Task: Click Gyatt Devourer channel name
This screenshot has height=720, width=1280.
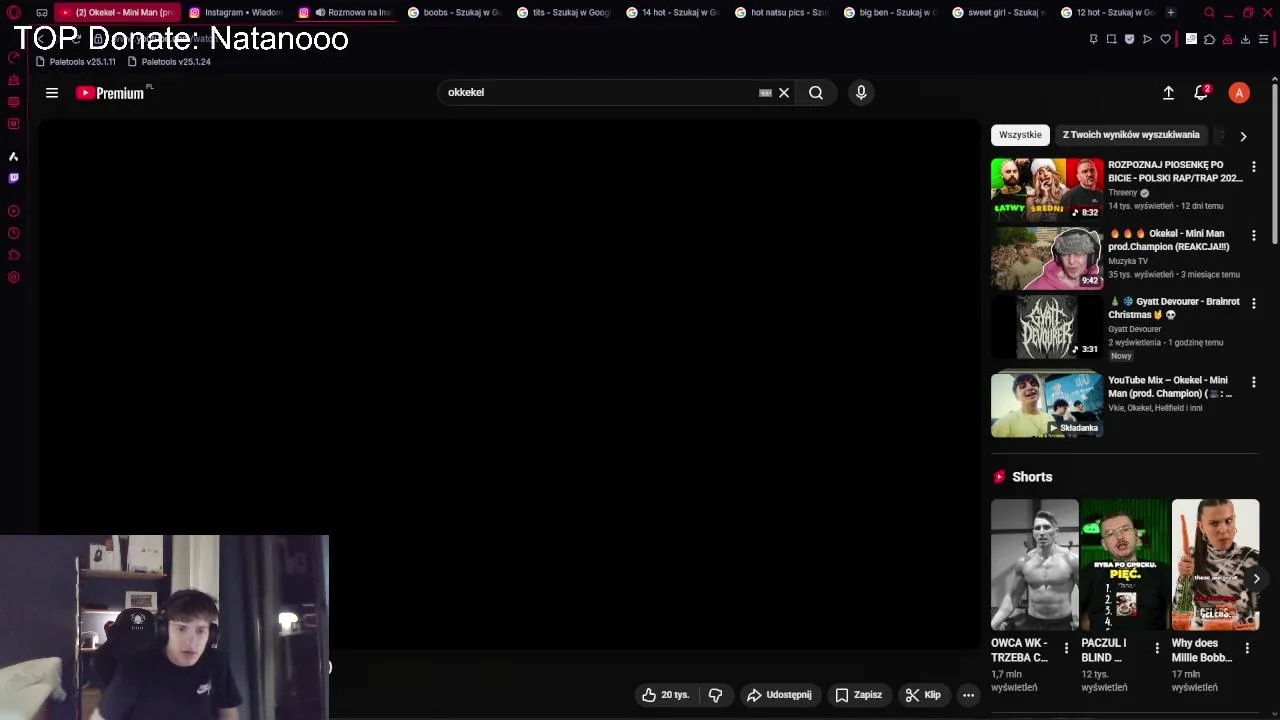Action: (x=1134, y=329)
